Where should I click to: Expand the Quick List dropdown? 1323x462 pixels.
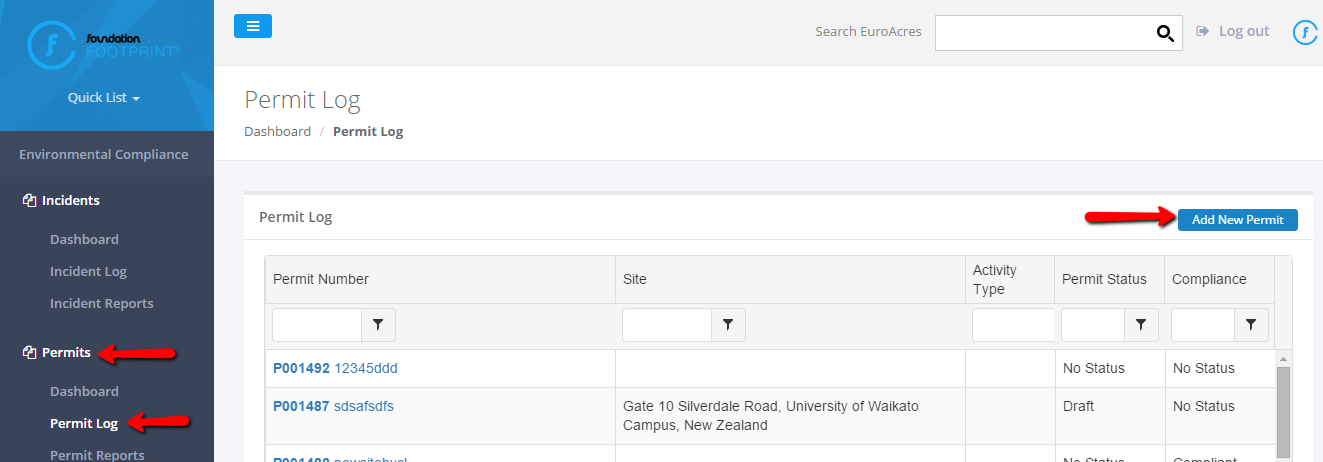[104, 98]
